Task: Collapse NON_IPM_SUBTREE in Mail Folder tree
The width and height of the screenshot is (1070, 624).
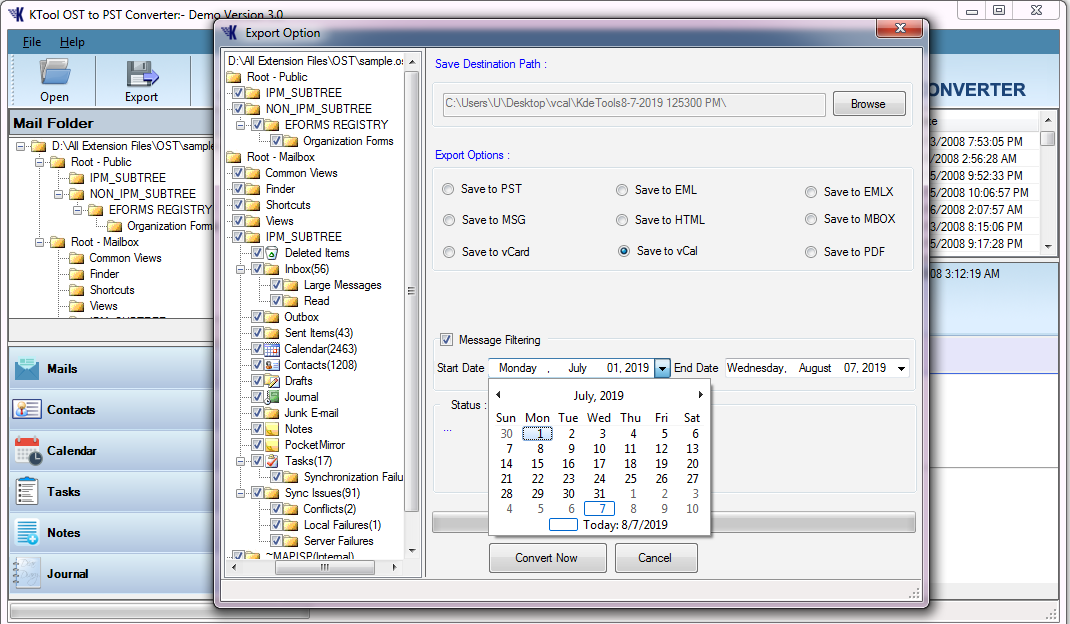Action: [x=59, y=194]
